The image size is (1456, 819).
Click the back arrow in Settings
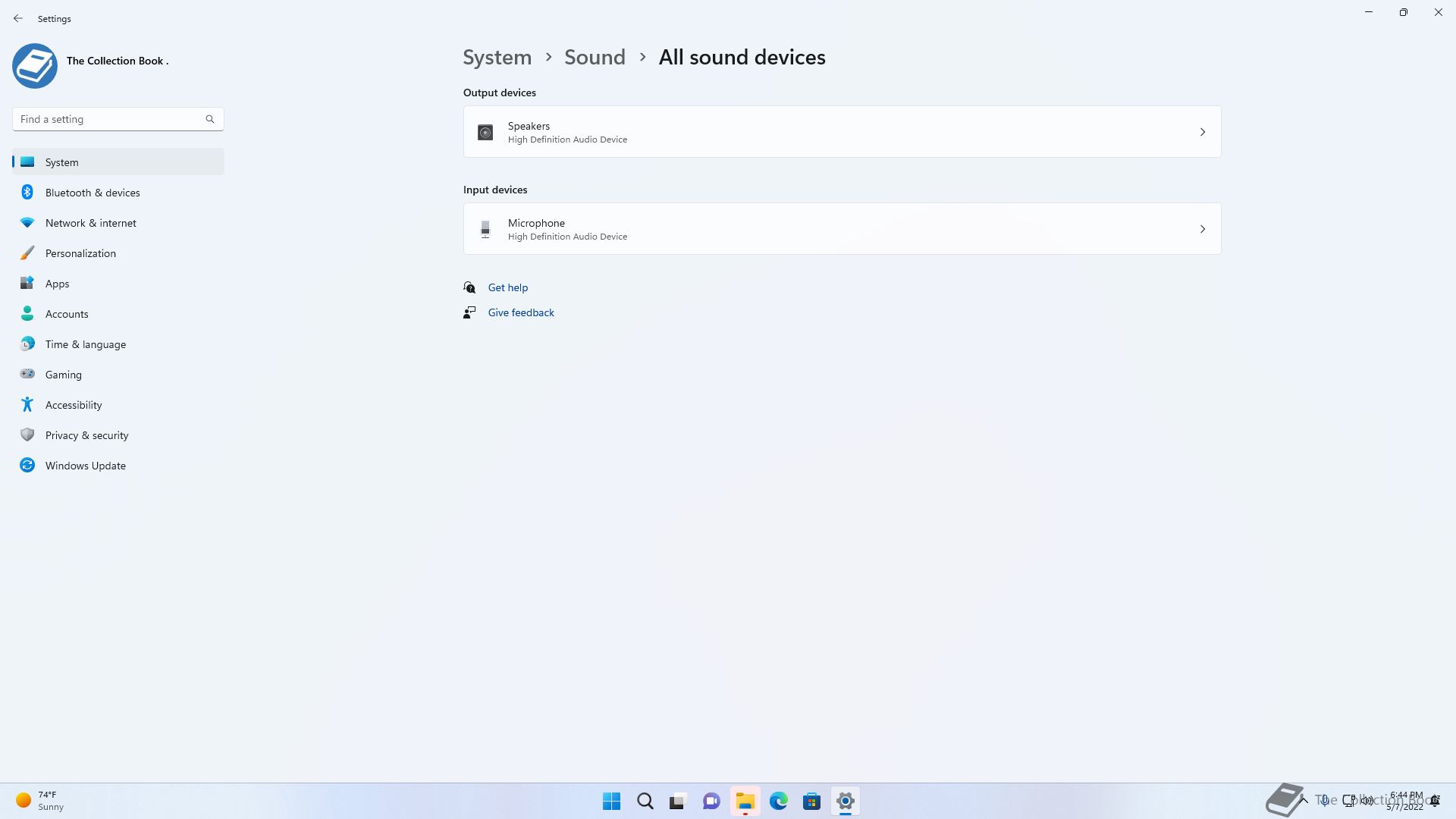pos(18,18)
